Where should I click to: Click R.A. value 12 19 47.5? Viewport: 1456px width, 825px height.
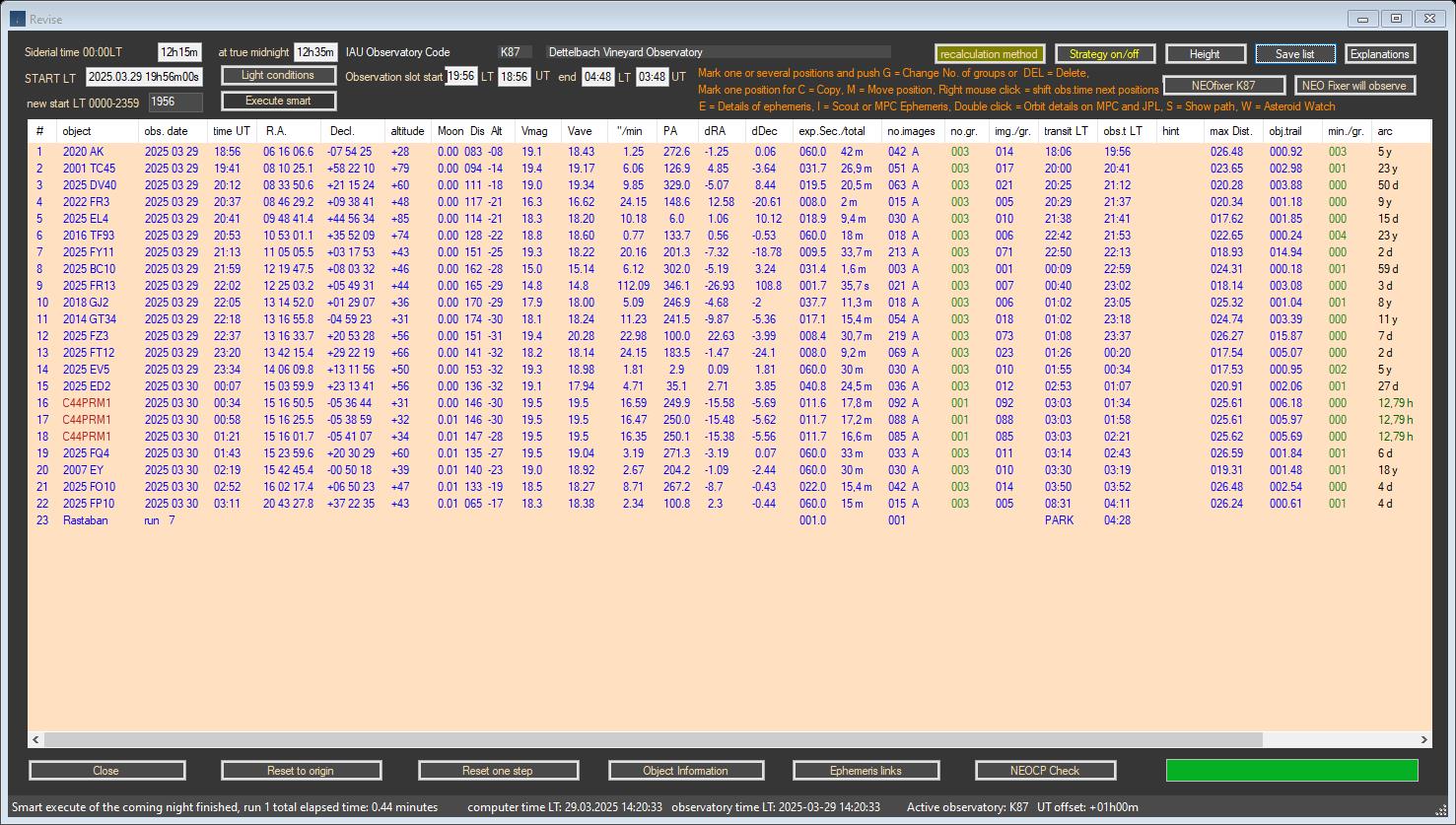point(289,269)
